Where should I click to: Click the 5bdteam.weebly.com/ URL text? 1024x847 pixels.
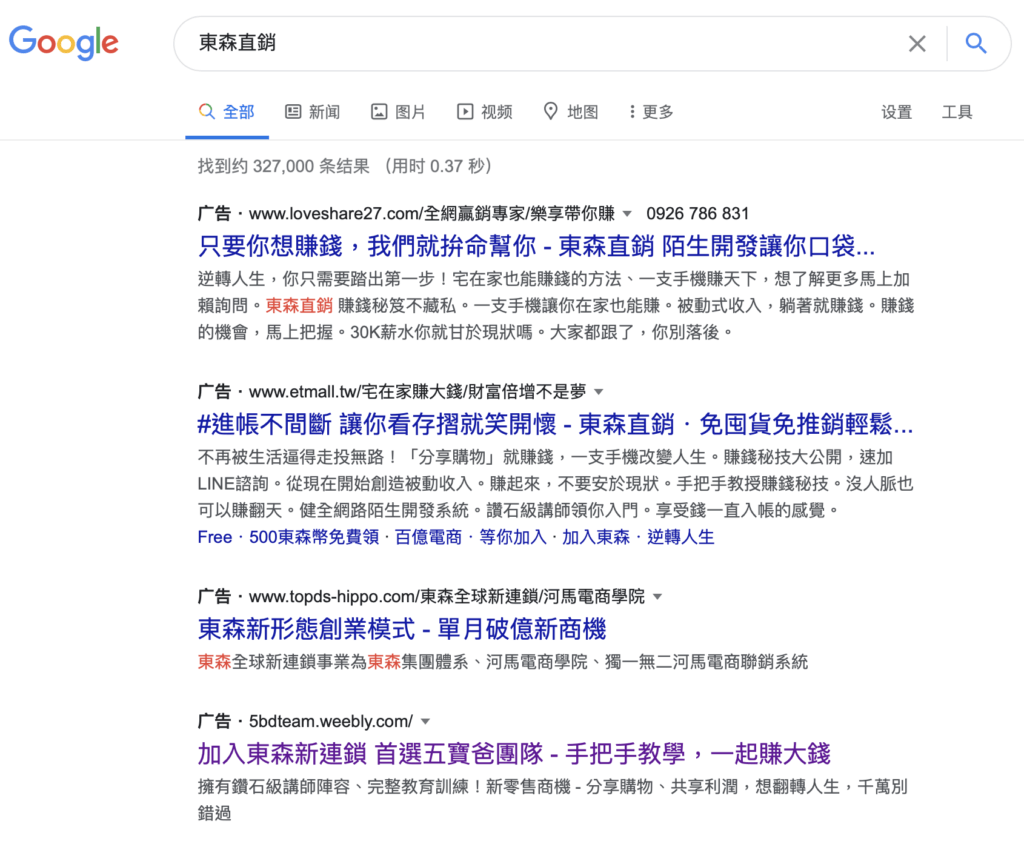[x=330, y=722]
